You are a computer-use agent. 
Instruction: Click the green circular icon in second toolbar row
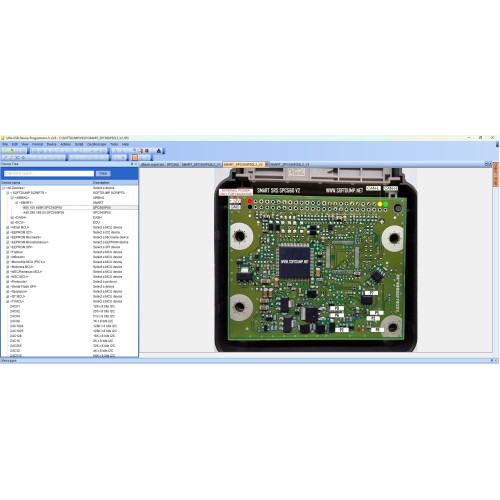[x=23, y=157]
